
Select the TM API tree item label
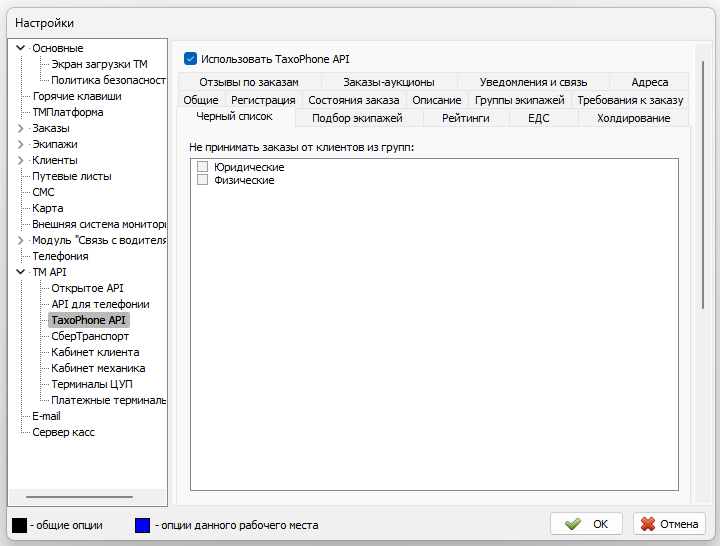49,272
